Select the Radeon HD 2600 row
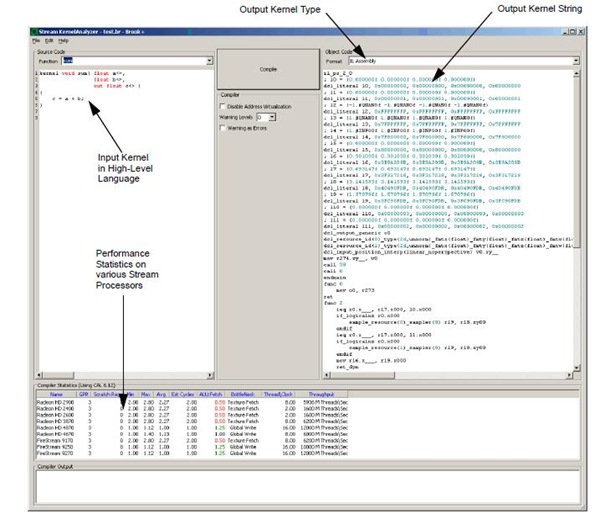 192,415
